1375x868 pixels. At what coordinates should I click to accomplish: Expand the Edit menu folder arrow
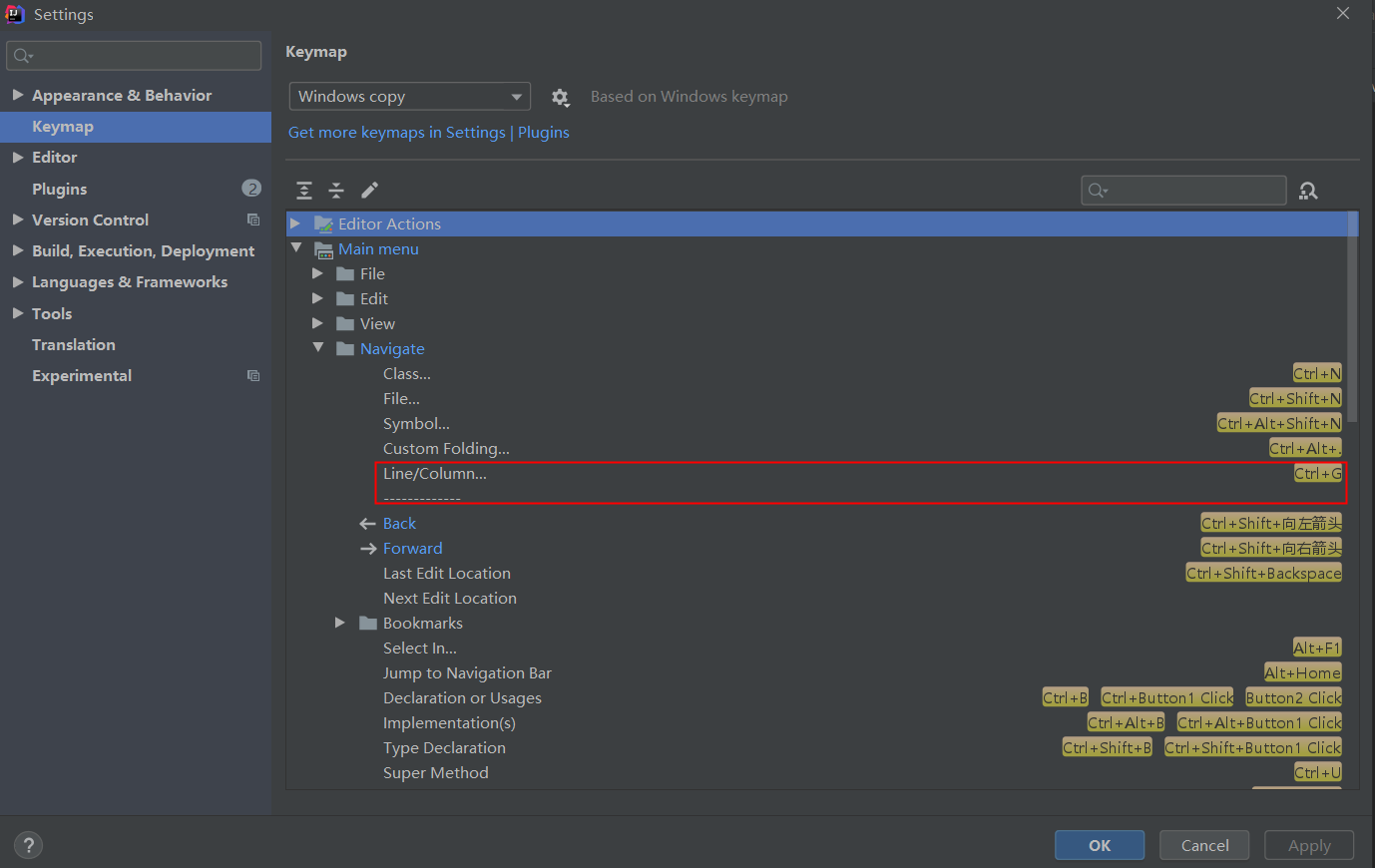point(317,297)
